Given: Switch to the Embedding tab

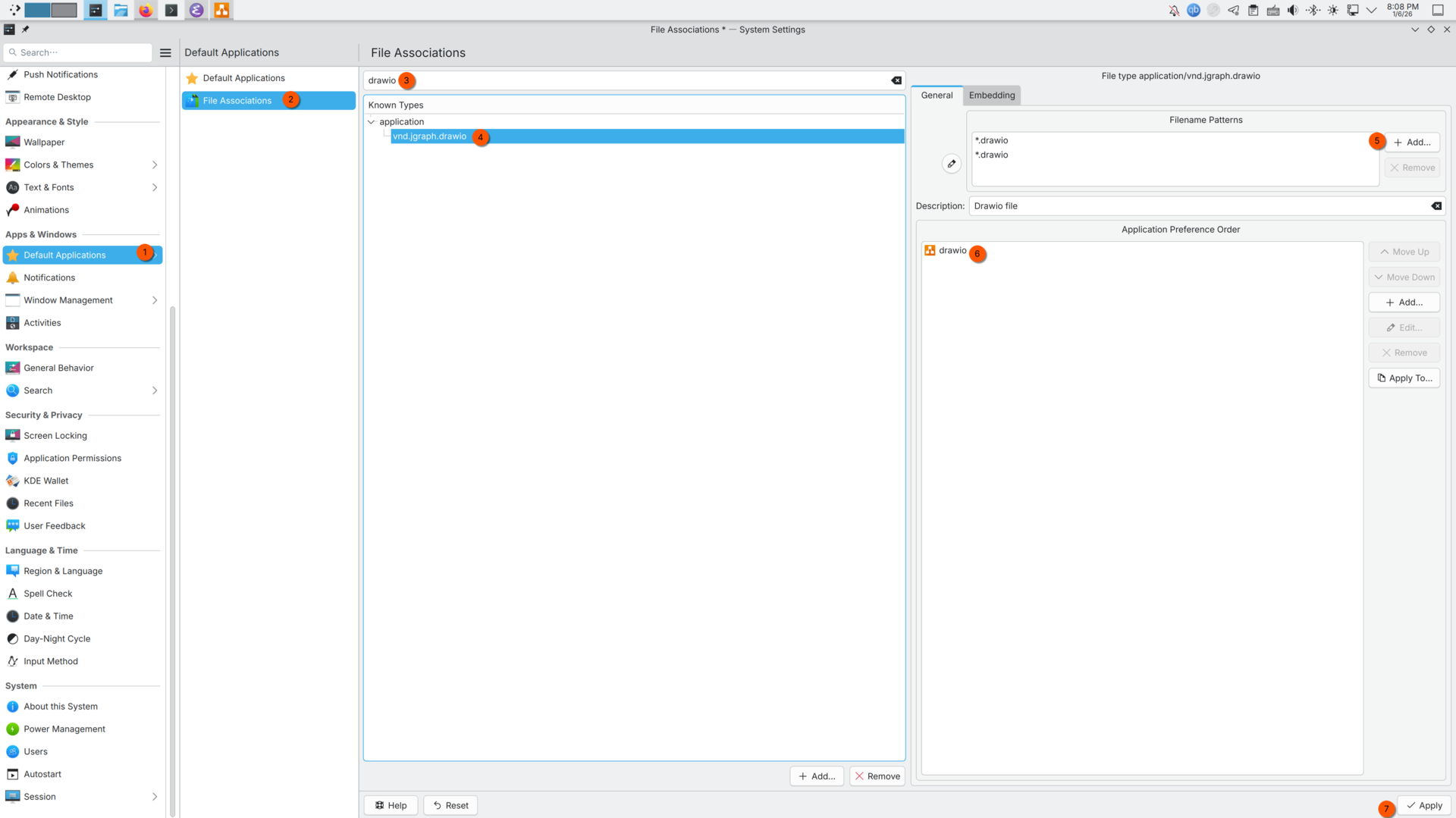Looking at the screenshot, I should point(992,96).
